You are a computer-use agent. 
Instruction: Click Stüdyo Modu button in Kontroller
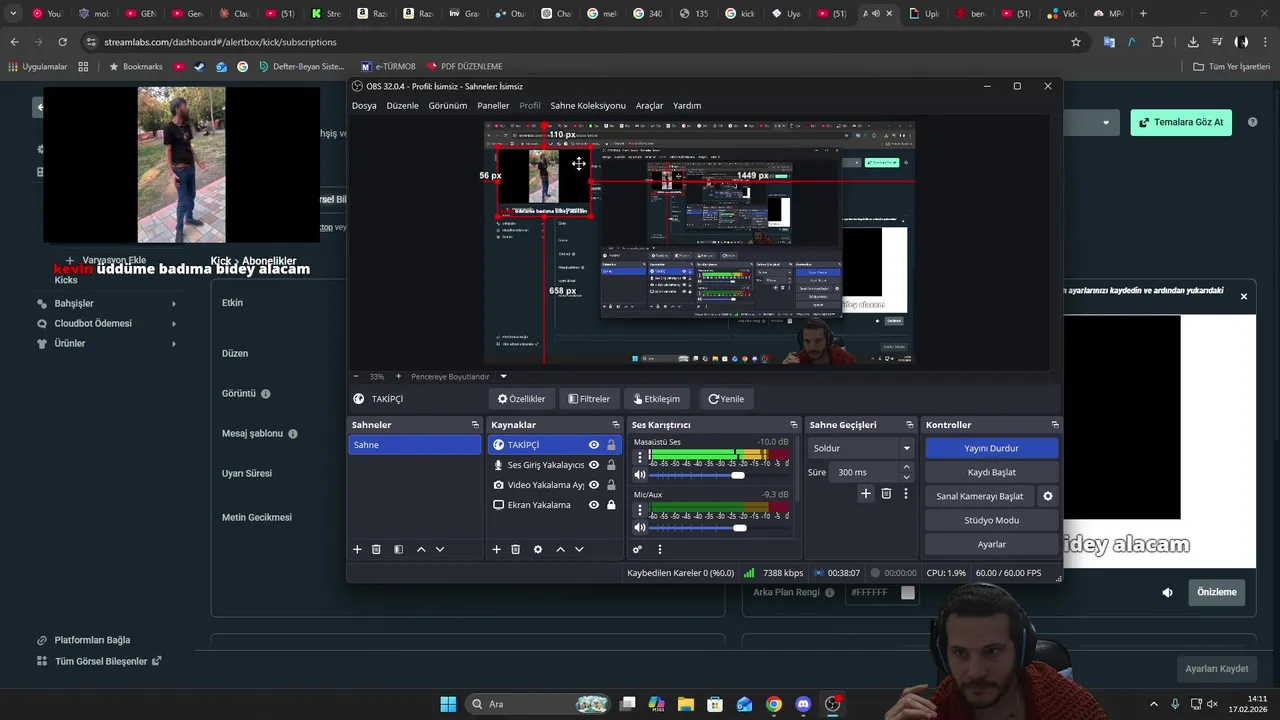(991, 520)
